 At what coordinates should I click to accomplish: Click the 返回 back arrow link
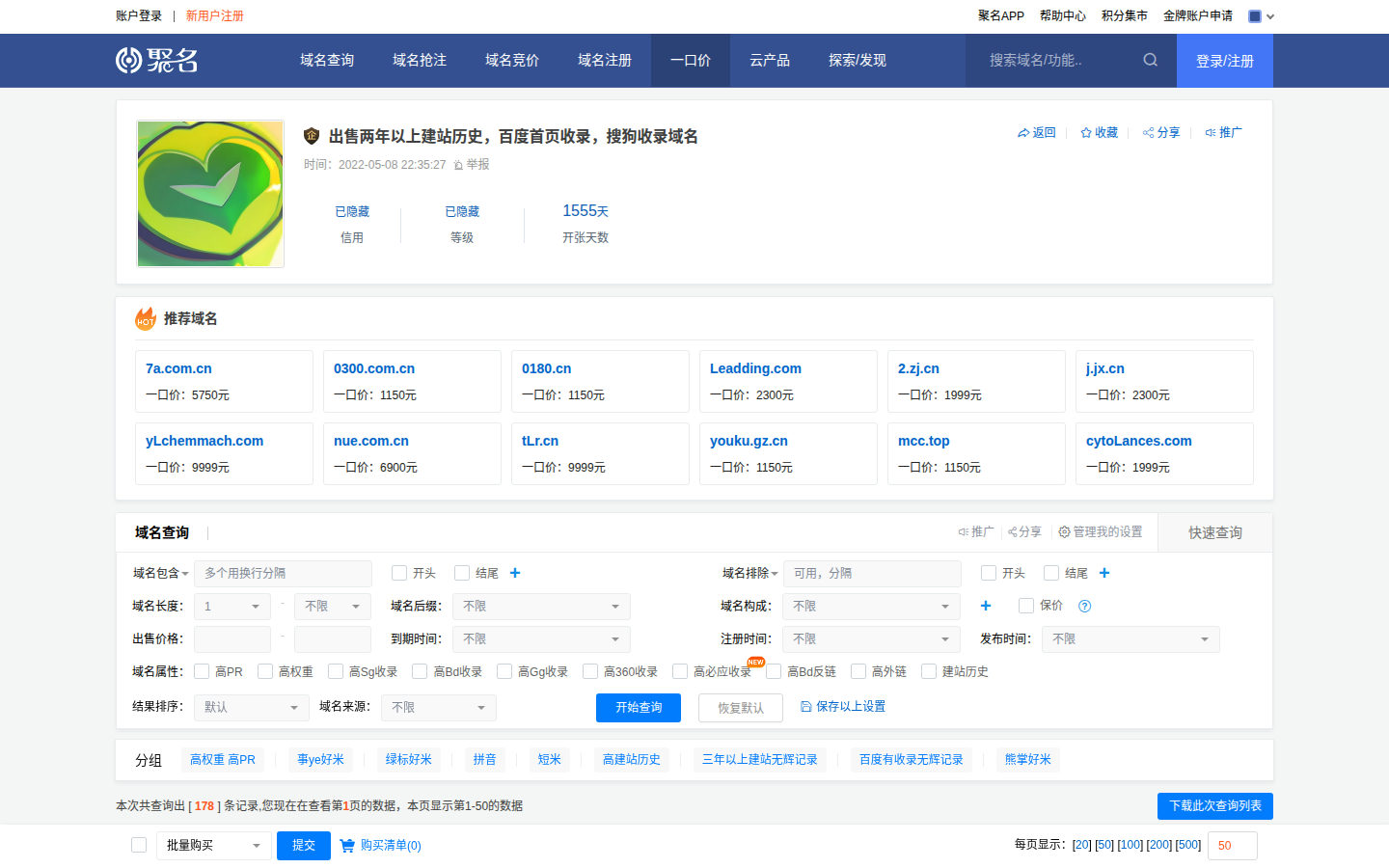pos(1037,133)
